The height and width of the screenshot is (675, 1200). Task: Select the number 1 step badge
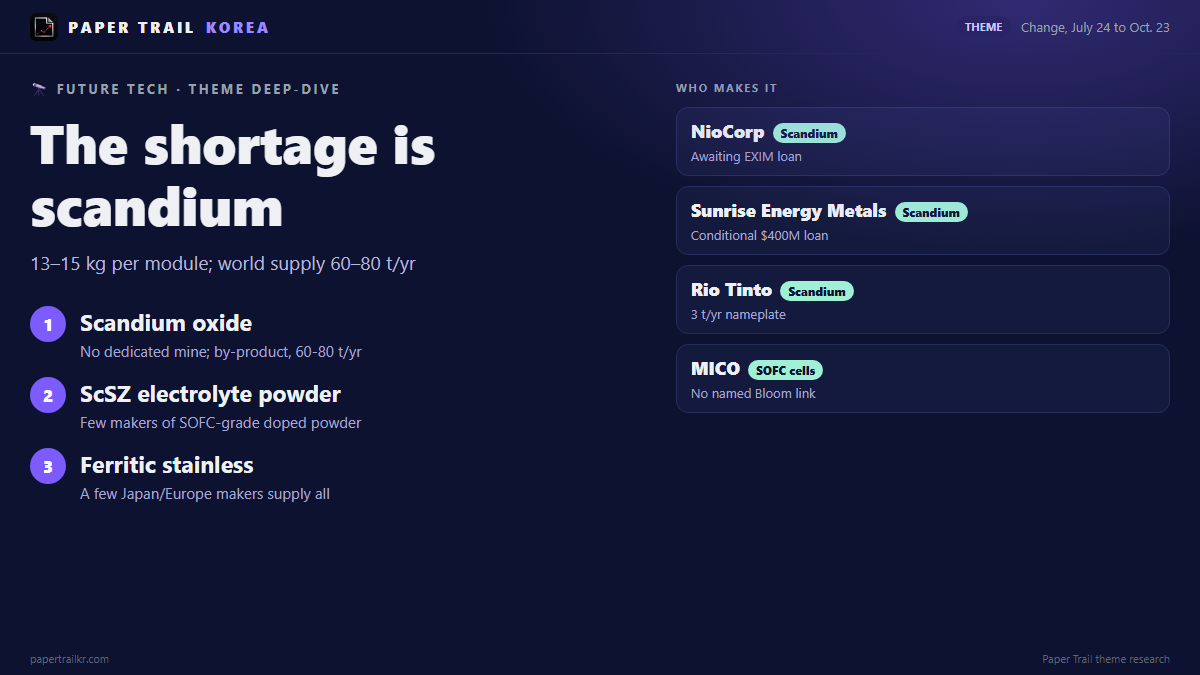coord(48,324)
